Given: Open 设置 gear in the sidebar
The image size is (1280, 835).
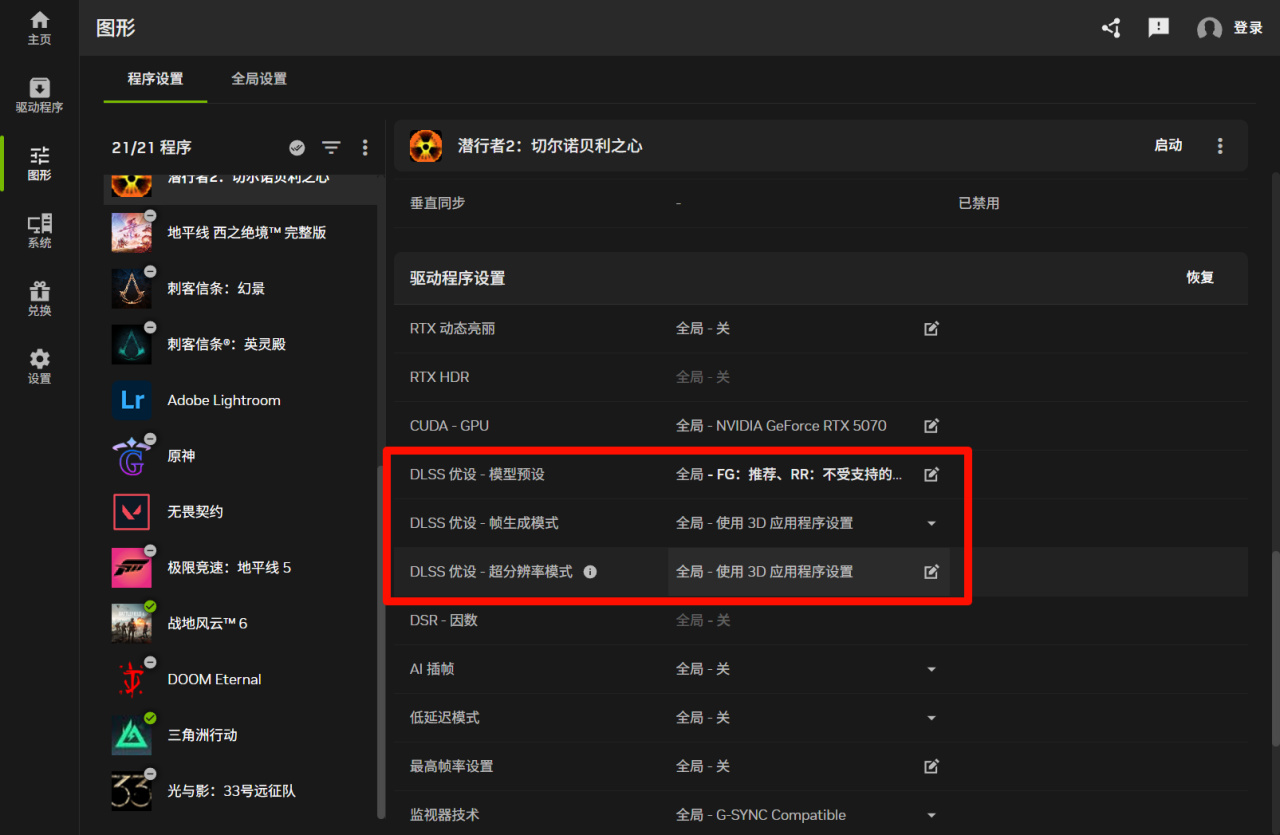Looking at the screenshot, I should (x=39, y=367).
